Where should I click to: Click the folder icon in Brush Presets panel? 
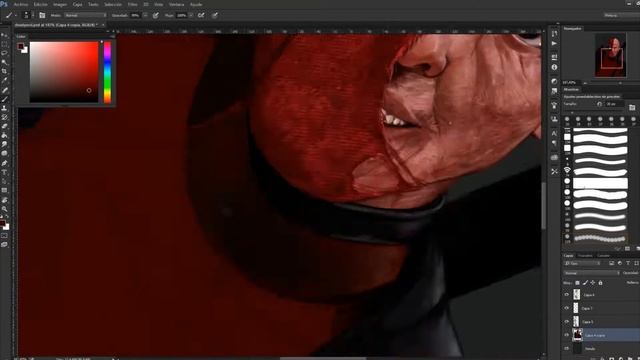(x=632, y=107)
